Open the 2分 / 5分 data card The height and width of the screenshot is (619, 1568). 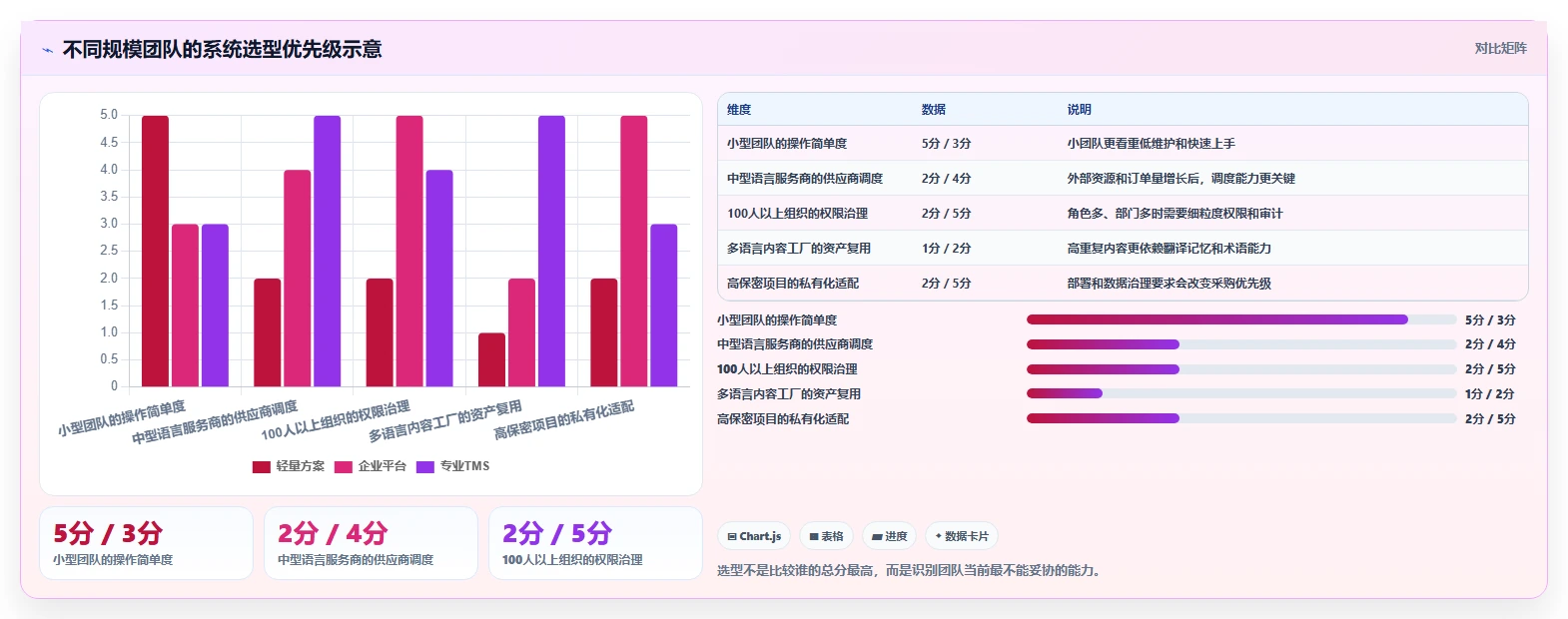[x=595, y=543]
